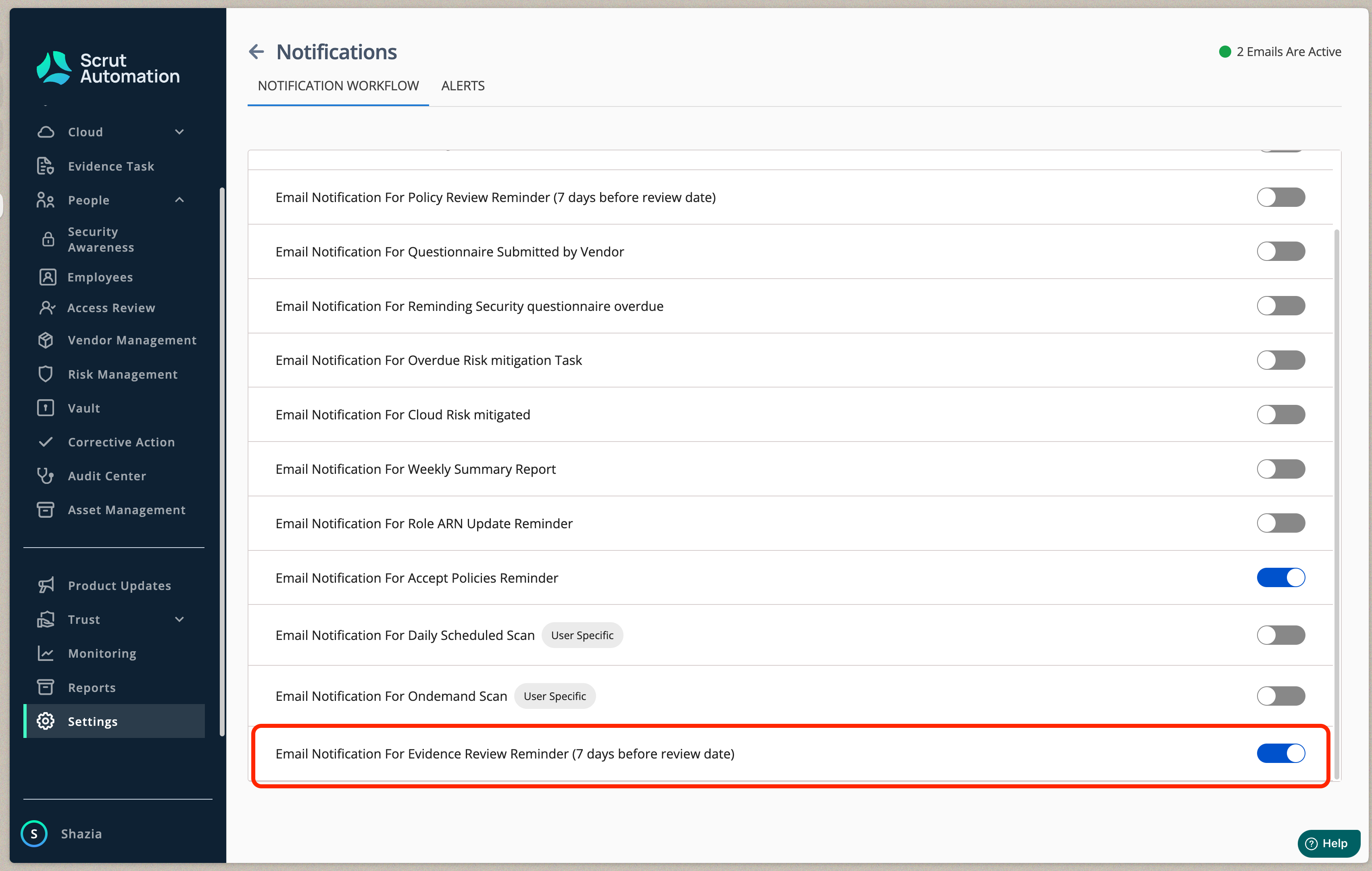This screenshot has width=1372, height=871.
Task: Click the Security Awareness lock icon
Action: (x=48, y=239)
